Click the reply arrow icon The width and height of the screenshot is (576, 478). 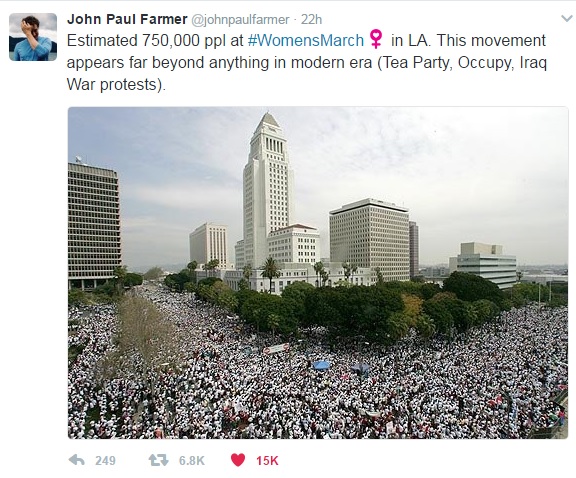click(x=77, y=460)
